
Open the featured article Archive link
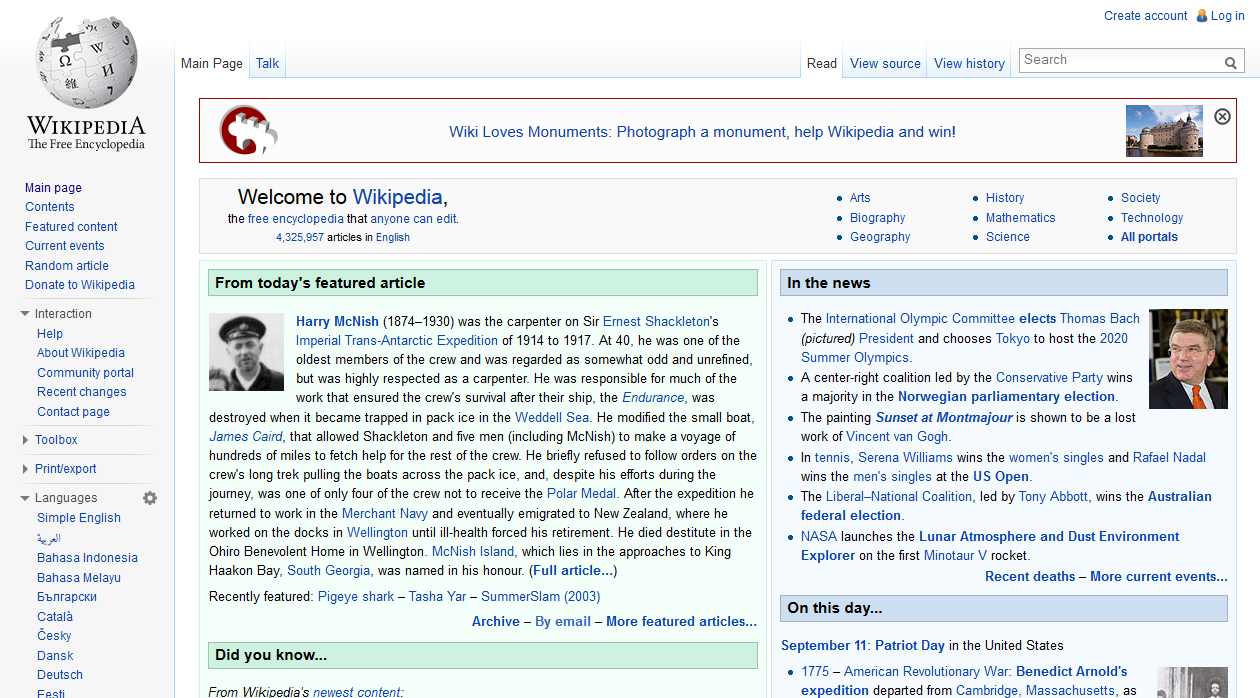coord(496,622)
